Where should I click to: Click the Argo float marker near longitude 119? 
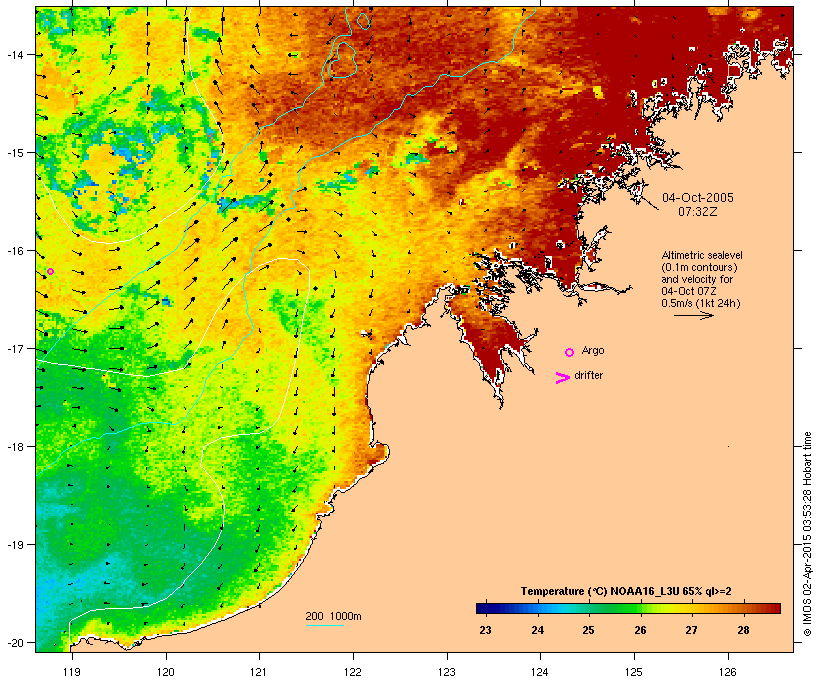tap(50, 271)
